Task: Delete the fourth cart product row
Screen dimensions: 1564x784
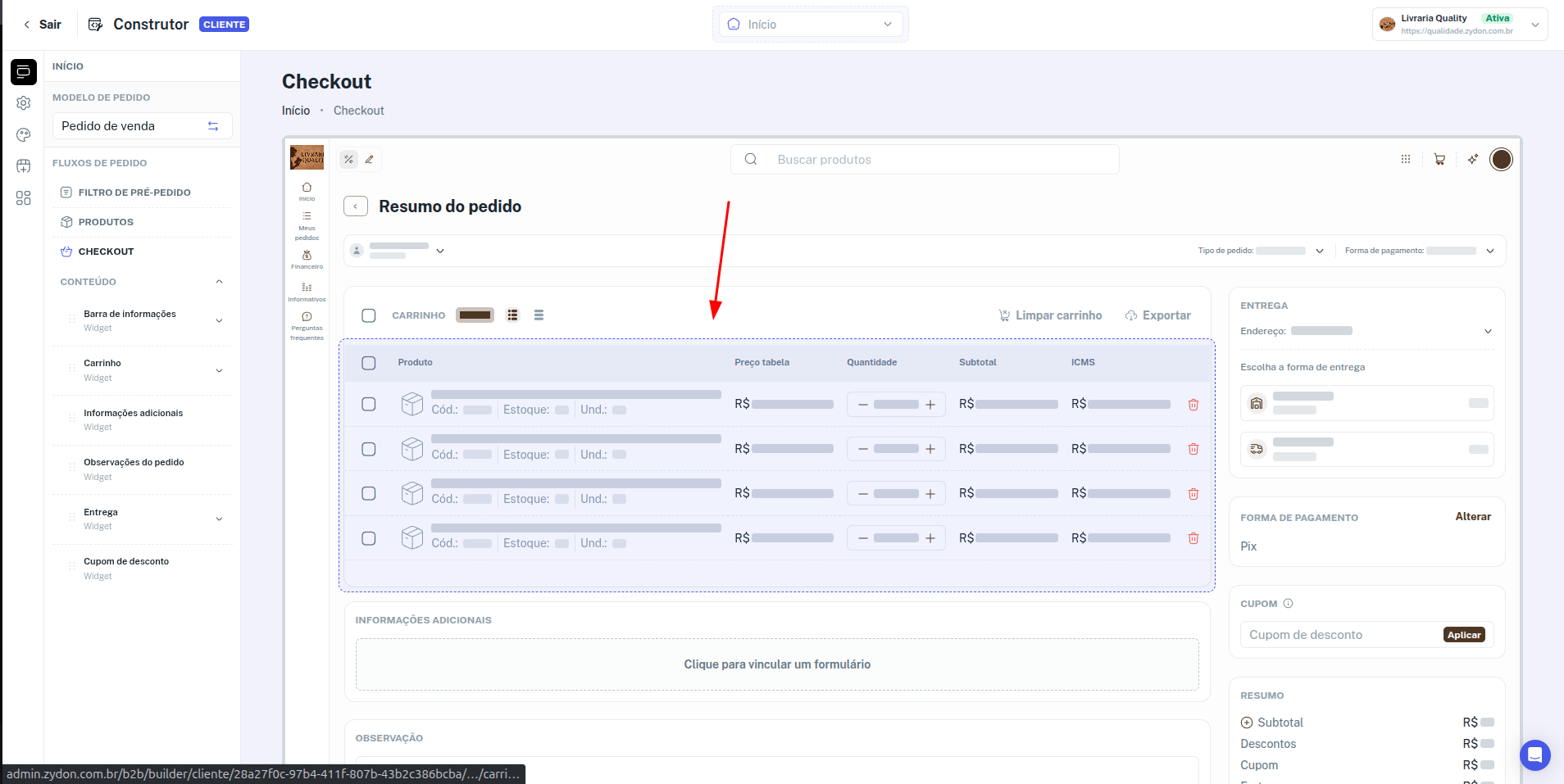Action: point(1193,538)
